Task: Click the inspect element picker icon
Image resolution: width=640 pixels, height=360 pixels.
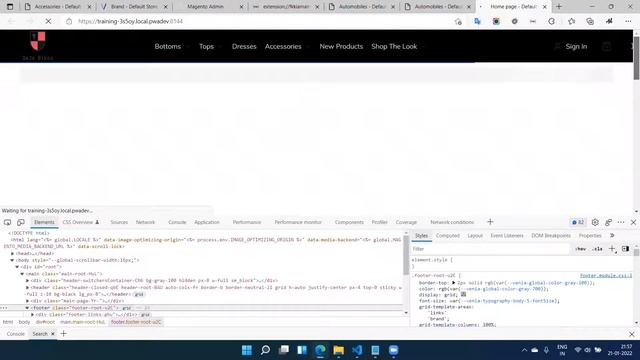Action: point(7,222)
